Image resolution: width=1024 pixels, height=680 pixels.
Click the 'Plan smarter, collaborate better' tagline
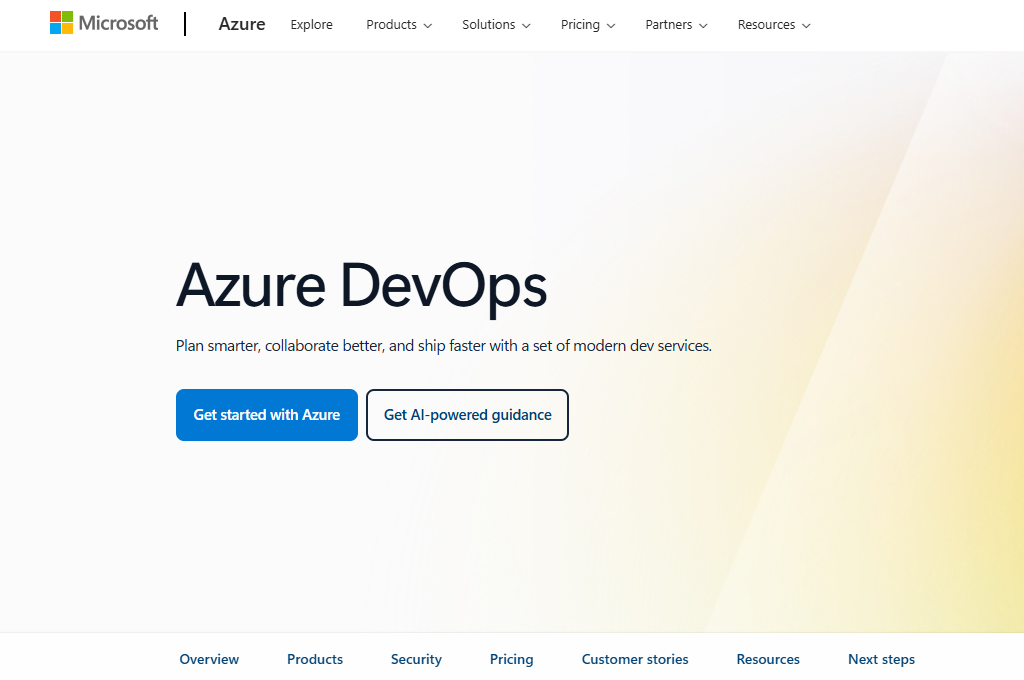tap(443, 346)
